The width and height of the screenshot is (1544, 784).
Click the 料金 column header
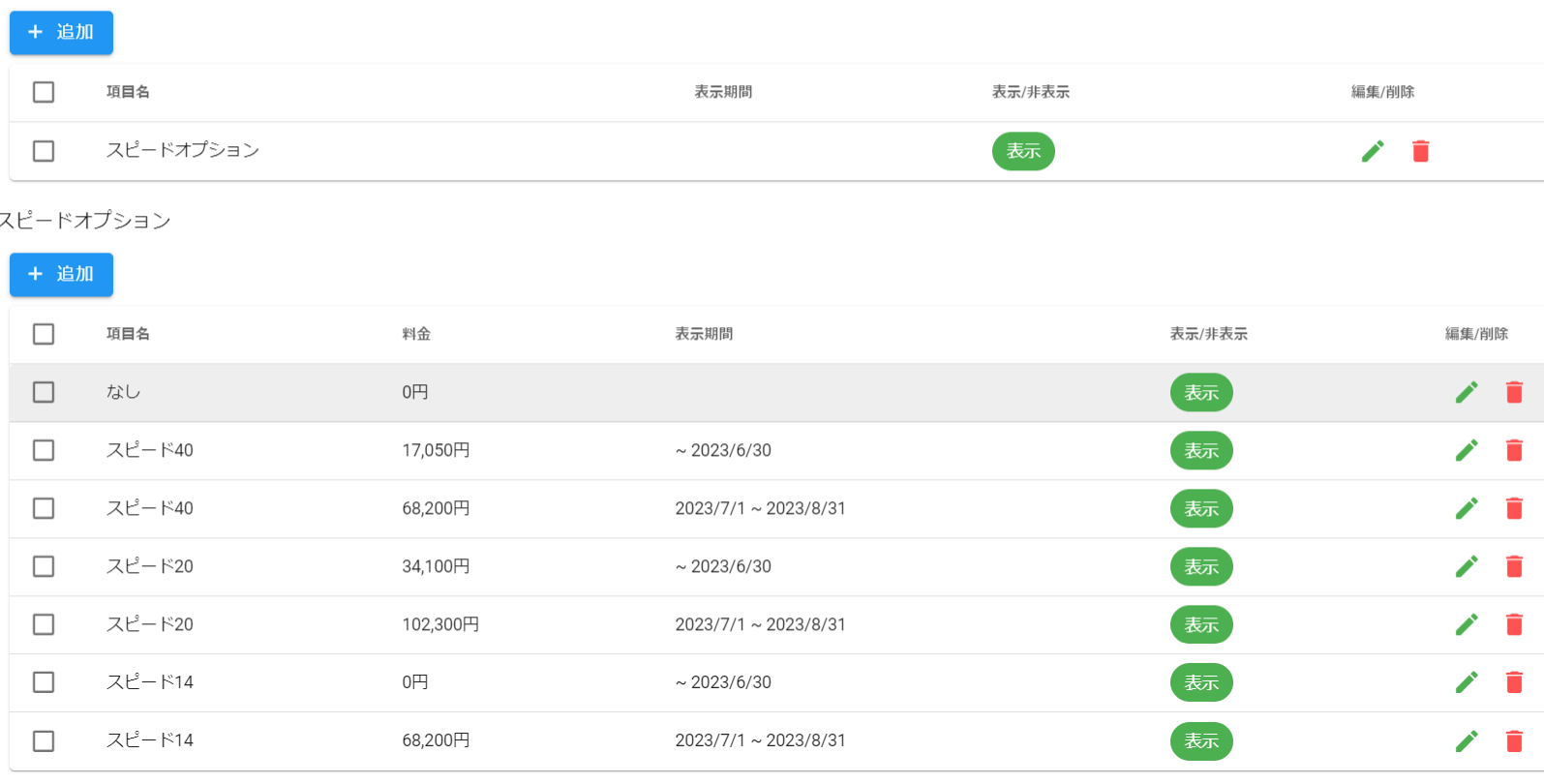point(416,334)
